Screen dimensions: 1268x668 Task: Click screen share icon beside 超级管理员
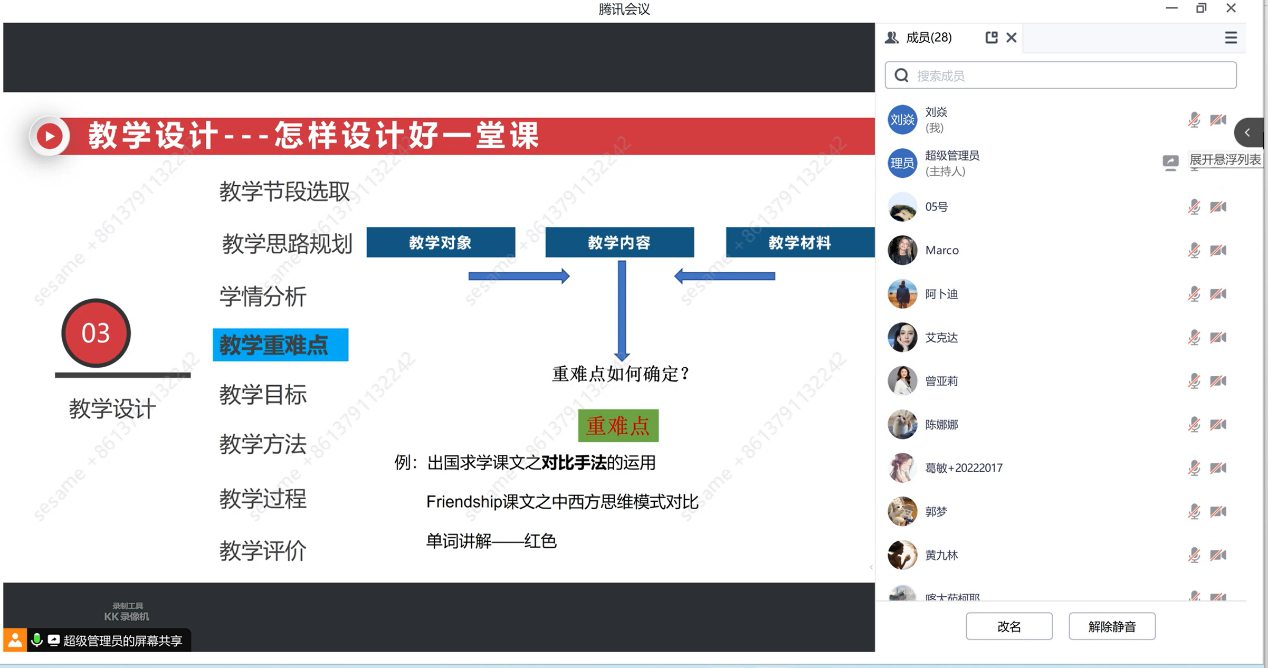(x=1170, y=163)
